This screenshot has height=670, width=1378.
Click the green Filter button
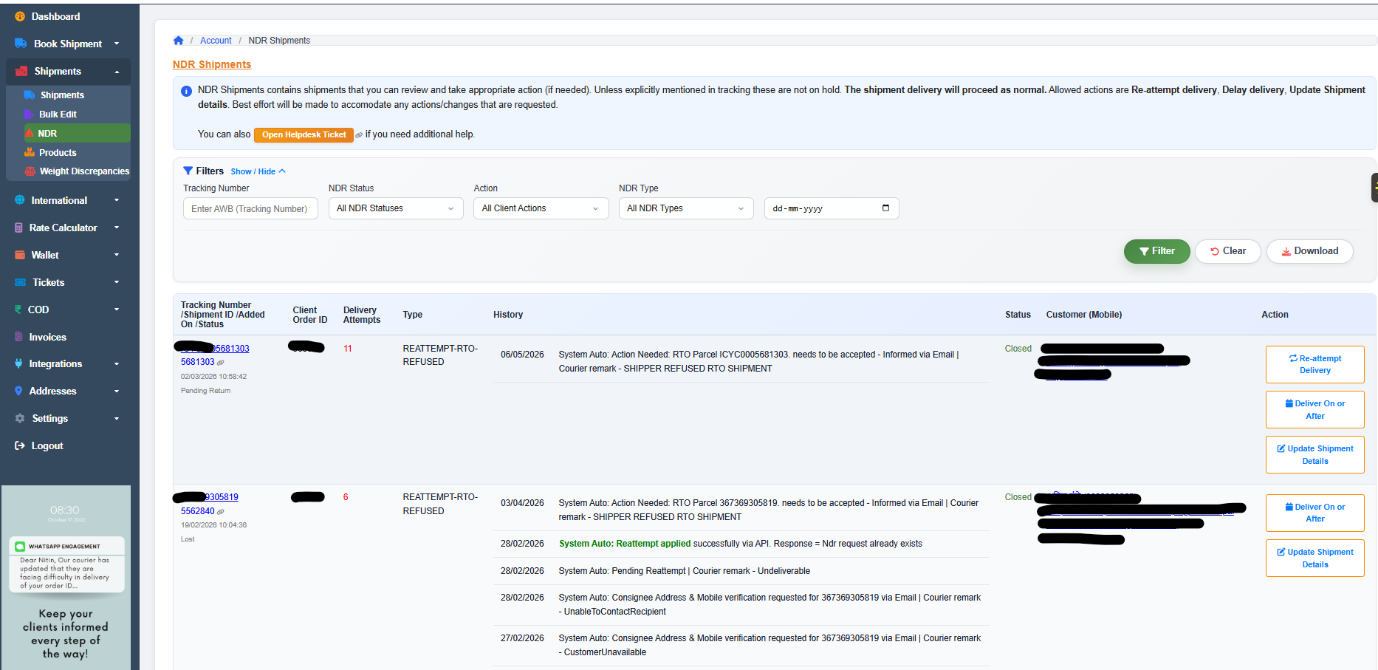[1157, 251]
